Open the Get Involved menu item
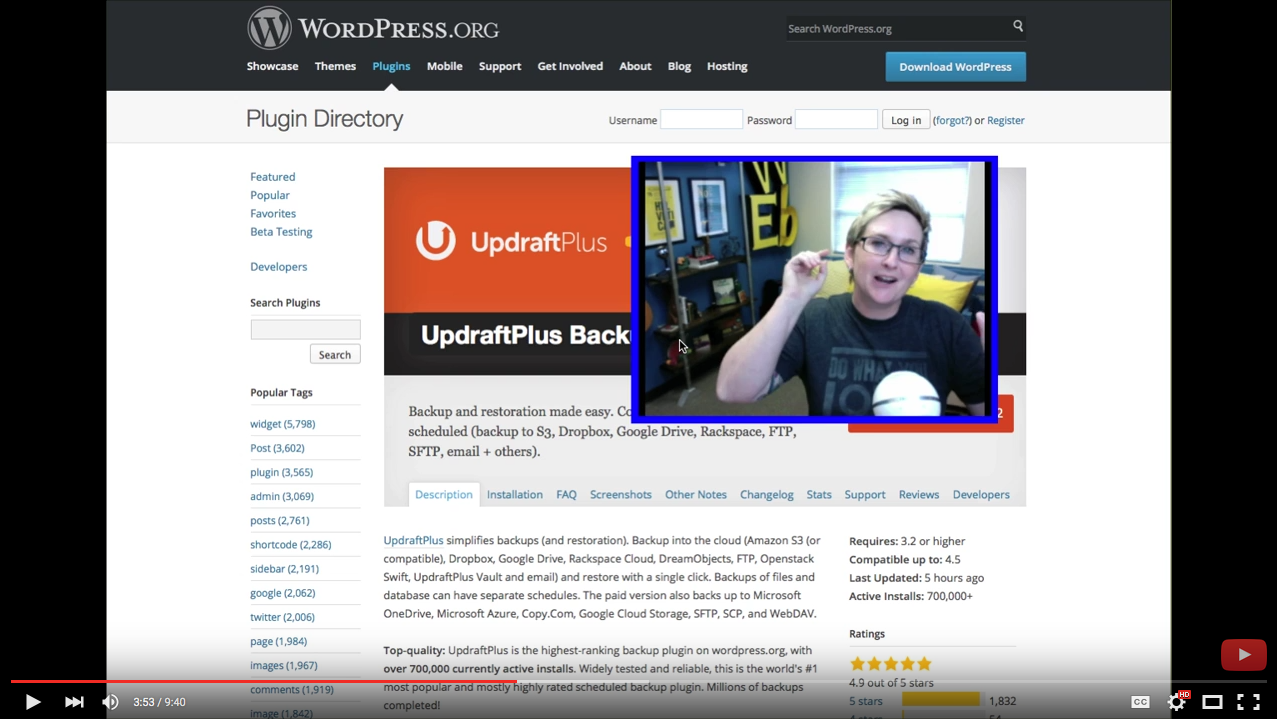The image size is (1277, 719). pyautogui.click(x=570, y=66)
